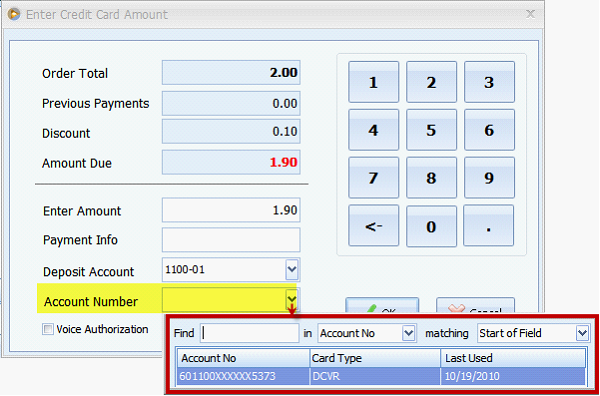Image resolution: width=600 pixels, height=396 pixels.
Task: Tap keypad digit 4
Action: click(x=373, y=130)
